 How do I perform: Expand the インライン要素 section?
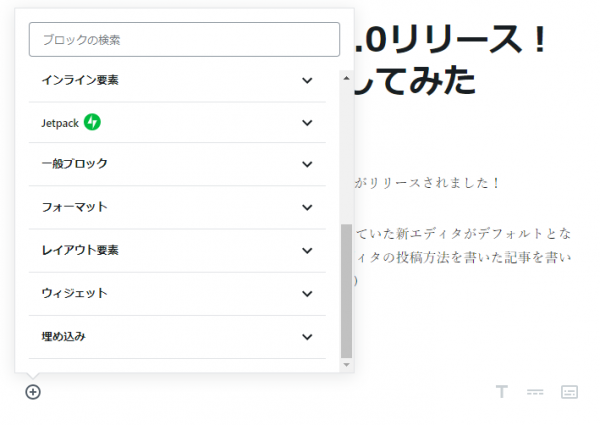coord(177,80)
